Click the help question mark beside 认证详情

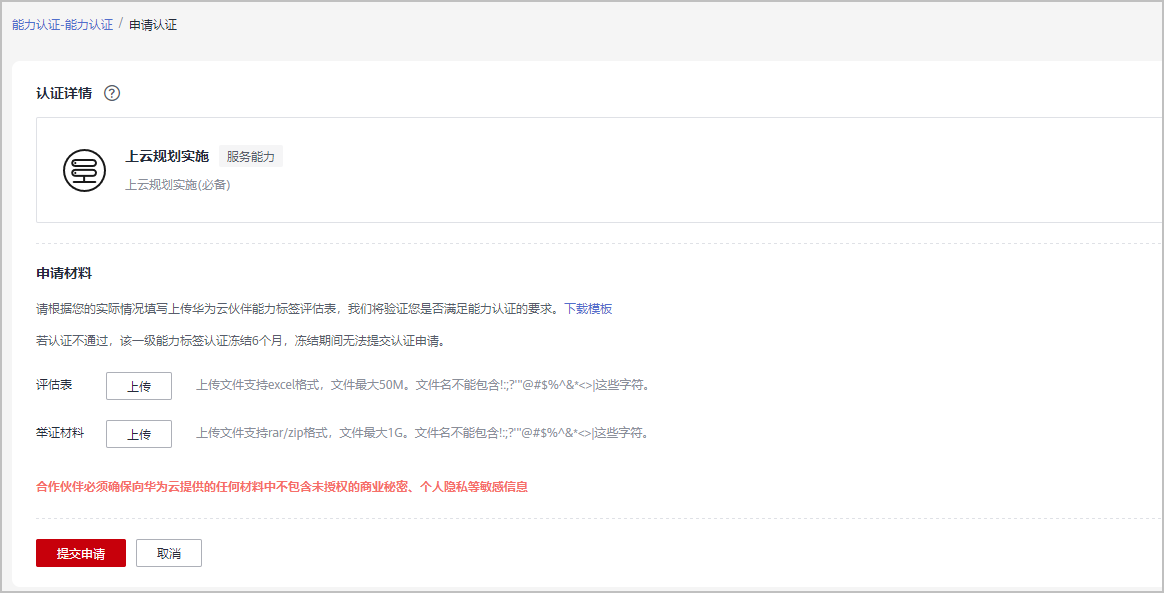(x=112, y=94)
